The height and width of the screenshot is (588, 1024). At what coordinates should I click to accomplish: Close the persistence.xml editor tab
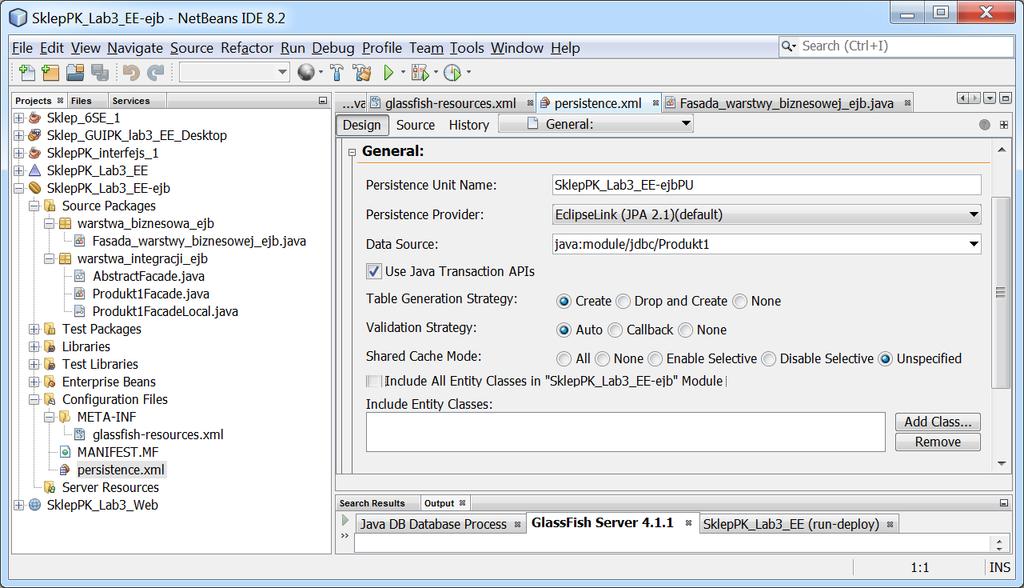655,103
